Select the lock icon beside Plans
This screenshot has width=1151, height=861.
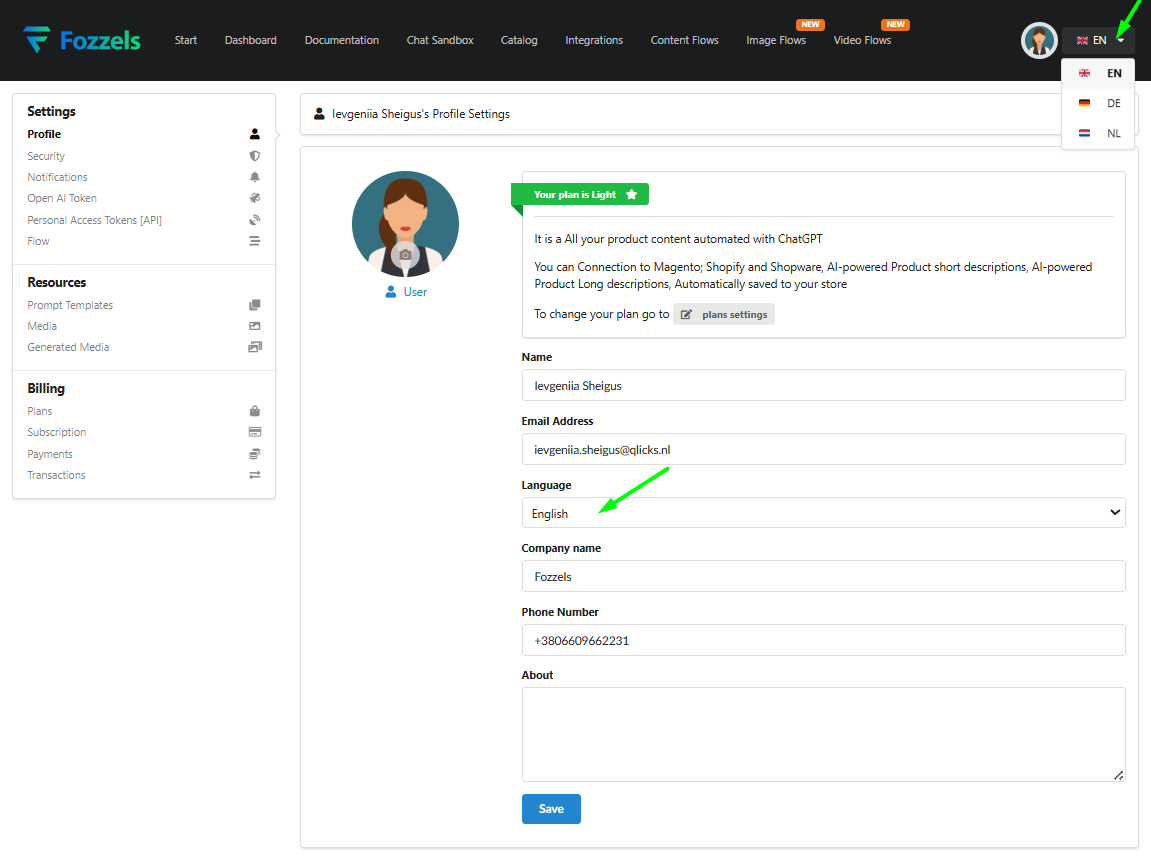255,410
